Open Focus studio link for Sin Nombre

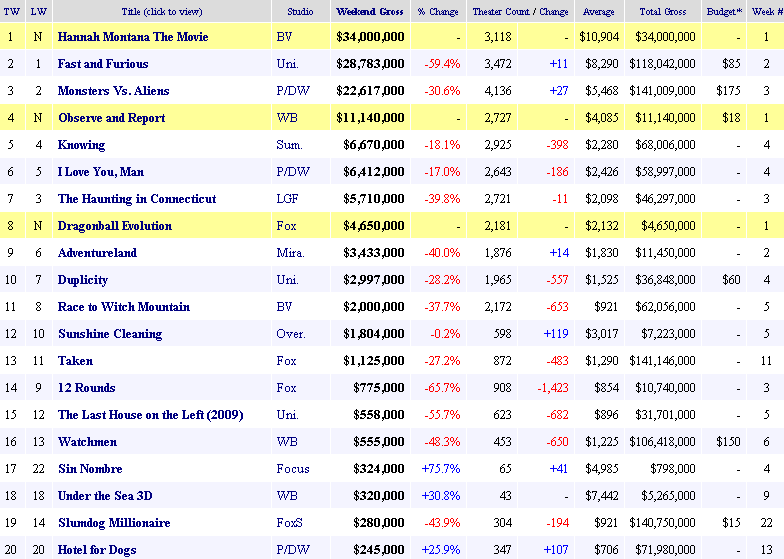click(x=291, y=469)
